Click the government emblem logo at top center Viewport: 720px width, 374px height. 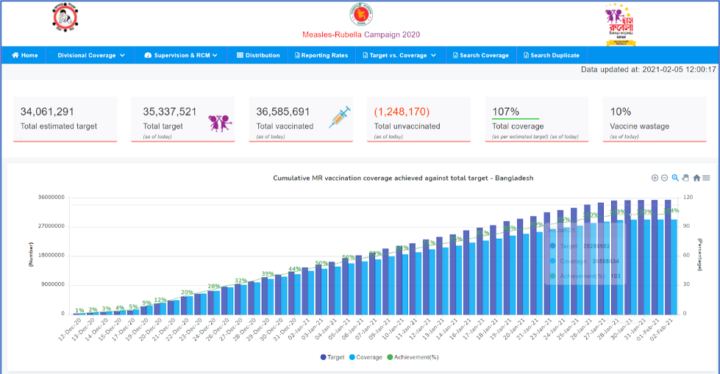(361, 14)
